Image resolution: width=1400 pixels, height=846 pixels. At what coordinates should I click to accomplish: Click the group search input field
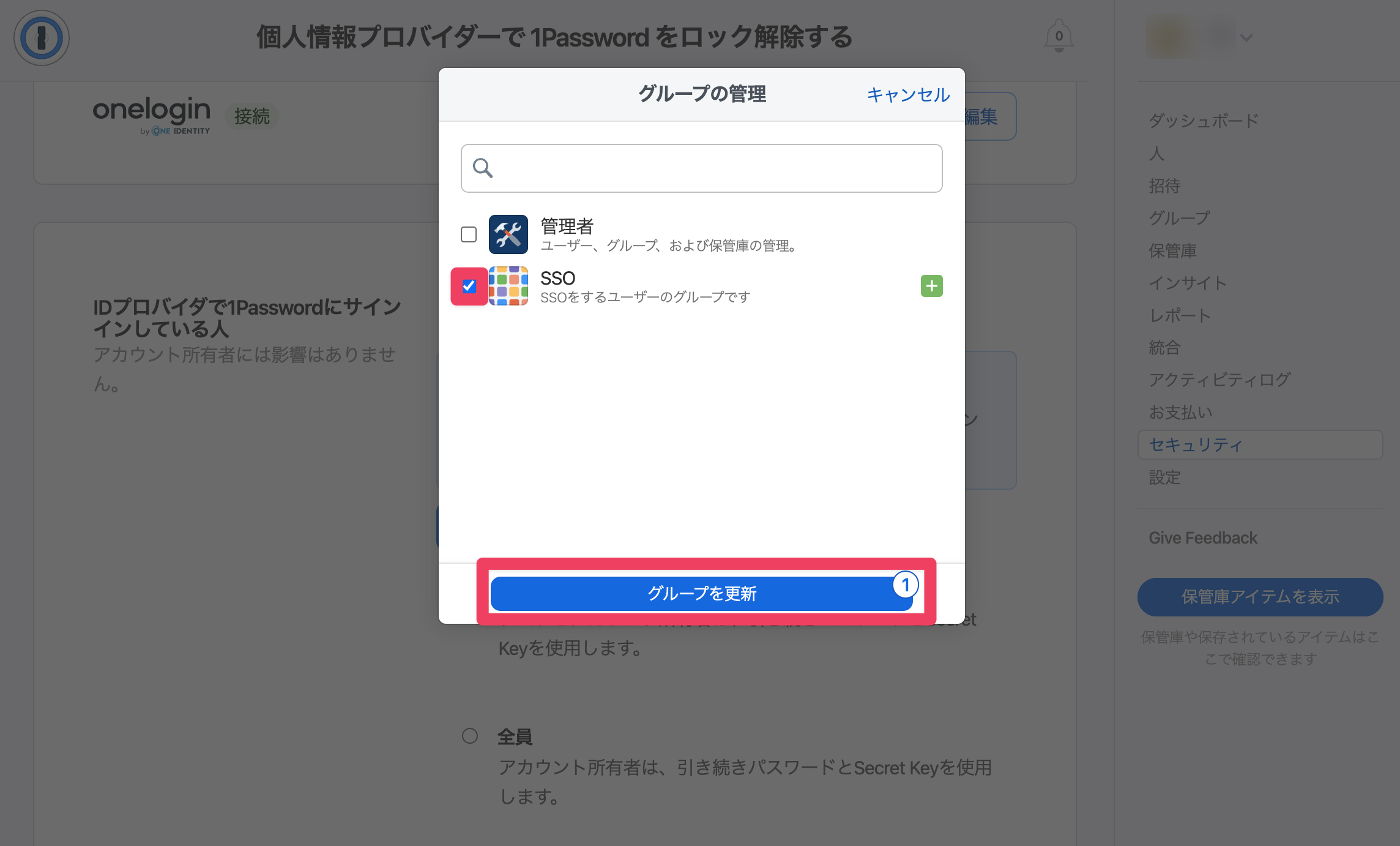coord(701,168)
